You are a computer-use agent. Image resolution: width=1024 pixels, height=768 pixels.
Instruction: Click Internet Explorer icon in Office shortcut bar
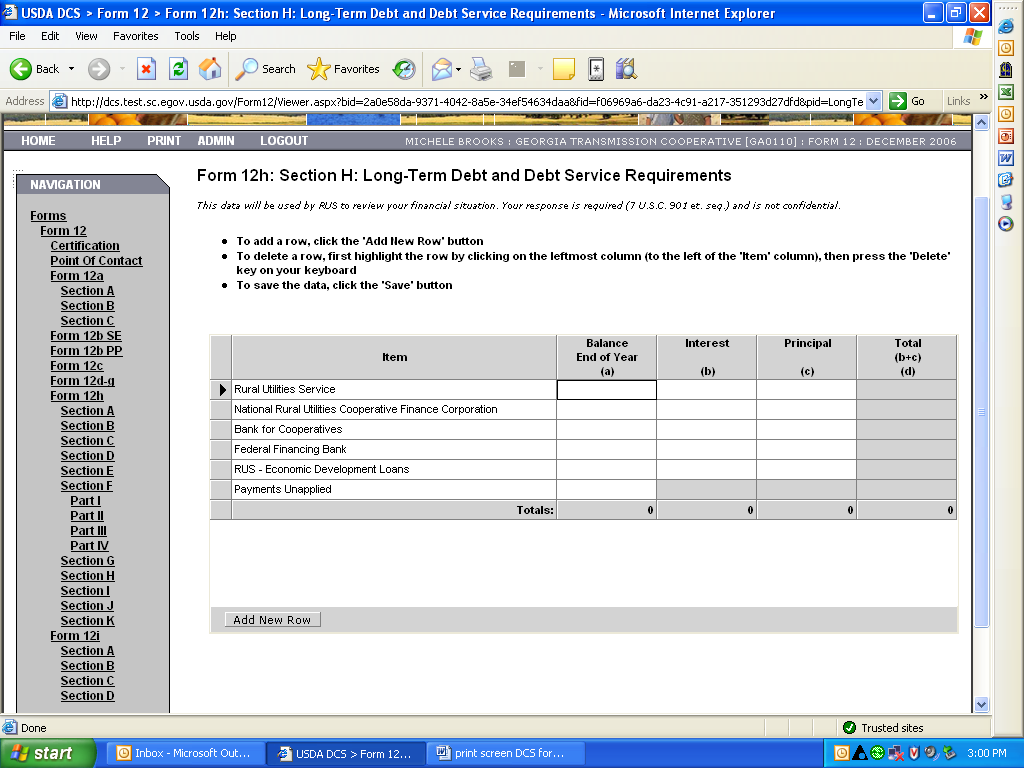(x=1006, y=26)
